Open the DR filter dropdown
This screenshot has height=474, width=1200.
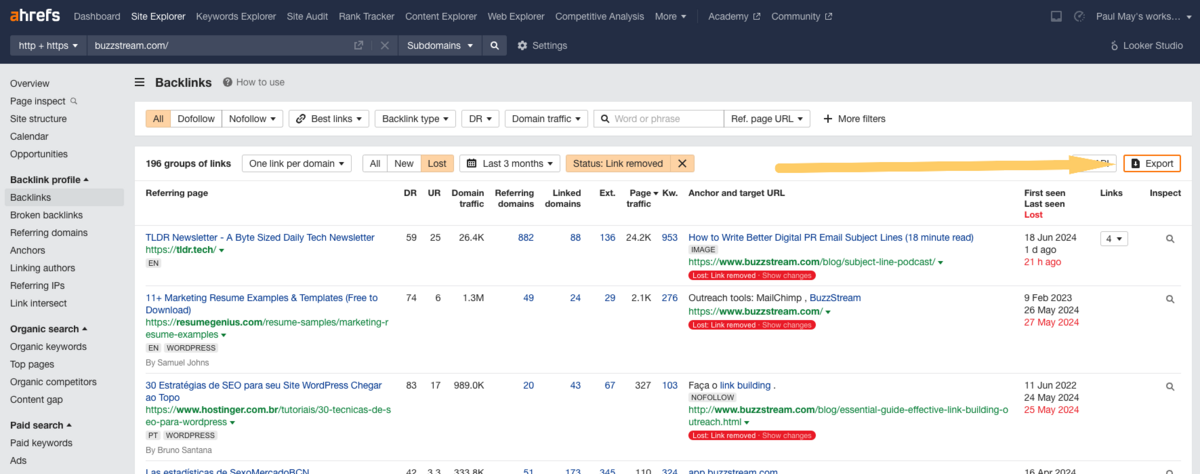[480, 119]
